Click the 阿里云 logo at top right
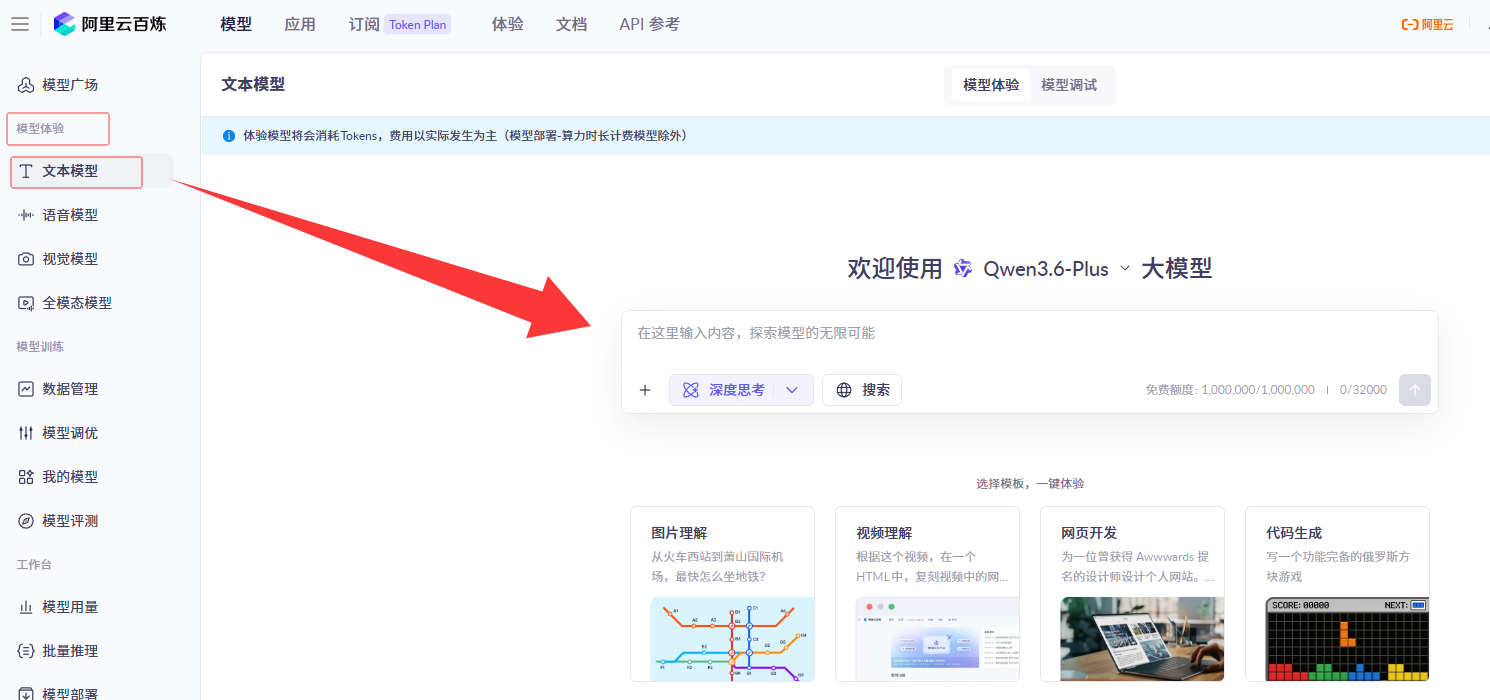The height and width of the screenshot is (700, 1490). coord(1427,25)
